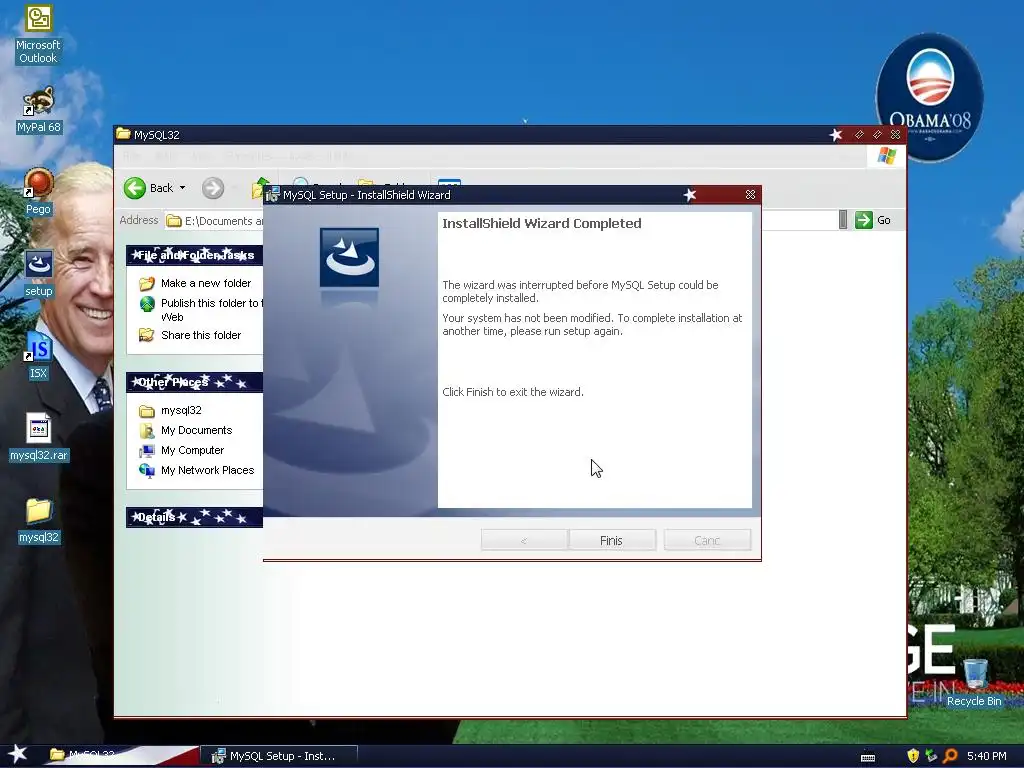The height and width of the screenshot is (768, 1024).
Task: Select the MyPal 68 desktop shortcut
Action: (38, 110)
